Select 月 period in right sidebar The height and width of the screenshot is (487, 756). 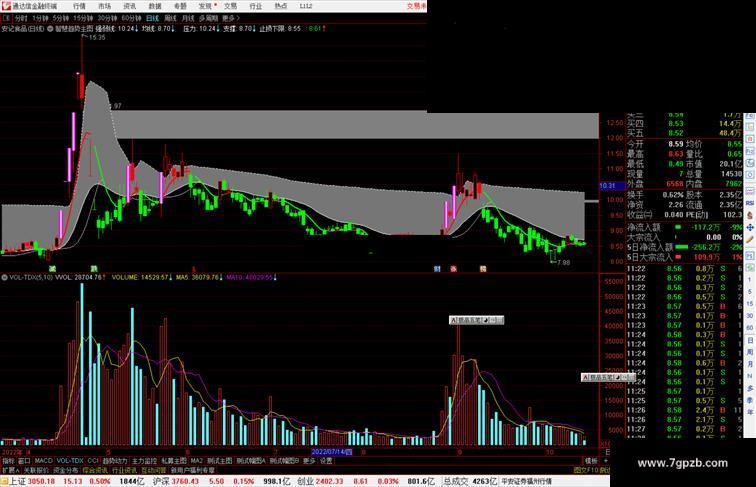[750, 365]
